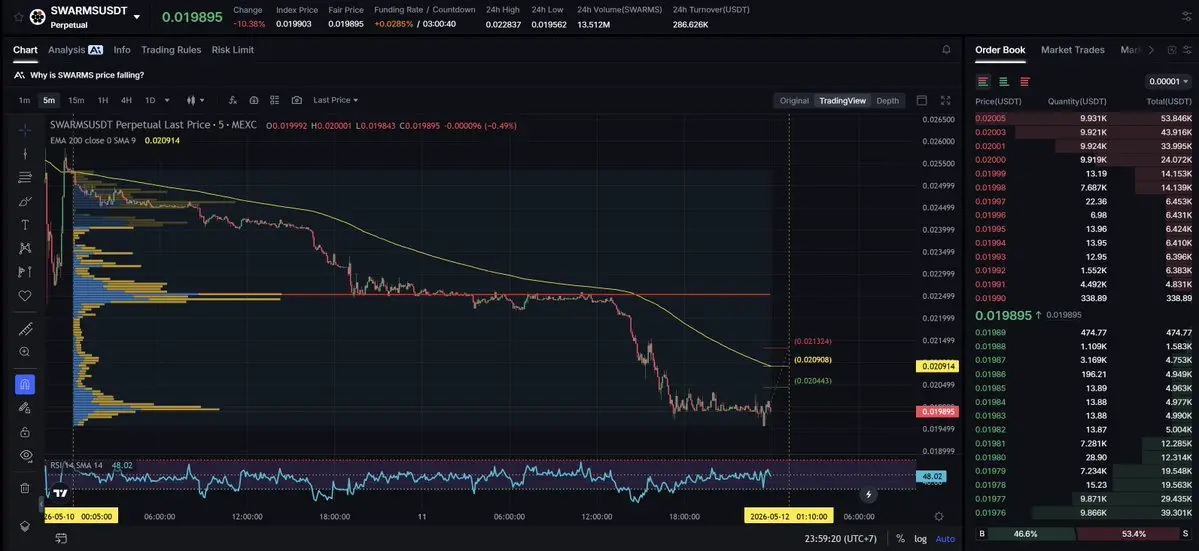Open the Fibonacci retracement tool
This screenshot has height=551, width=1199.
(24, 177)
